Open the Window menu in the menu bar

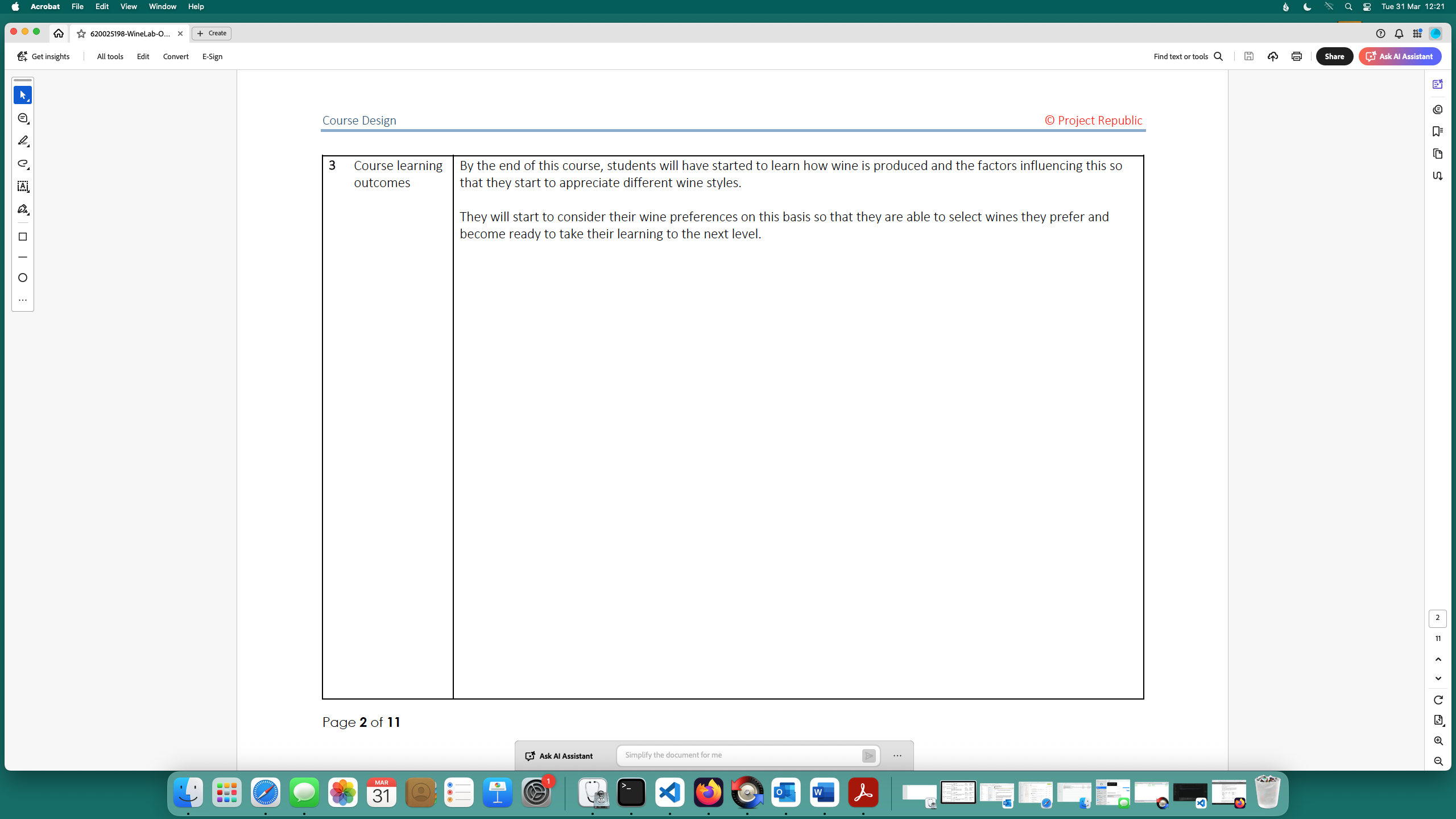click(162, 7)
